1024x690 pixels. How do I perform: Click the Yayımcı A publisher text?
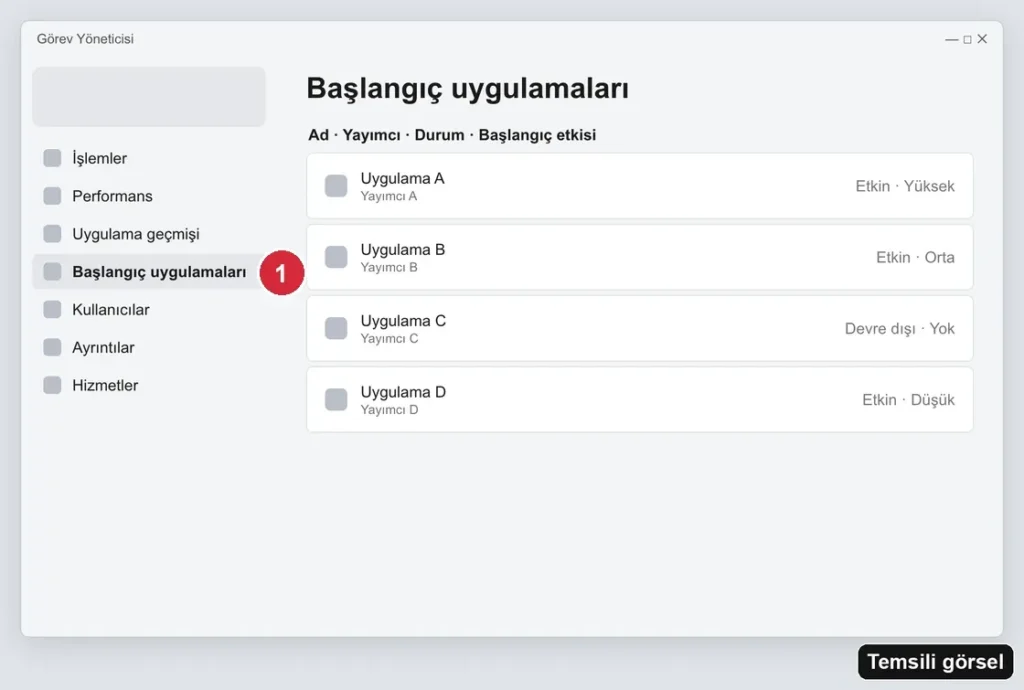(389, 196)
